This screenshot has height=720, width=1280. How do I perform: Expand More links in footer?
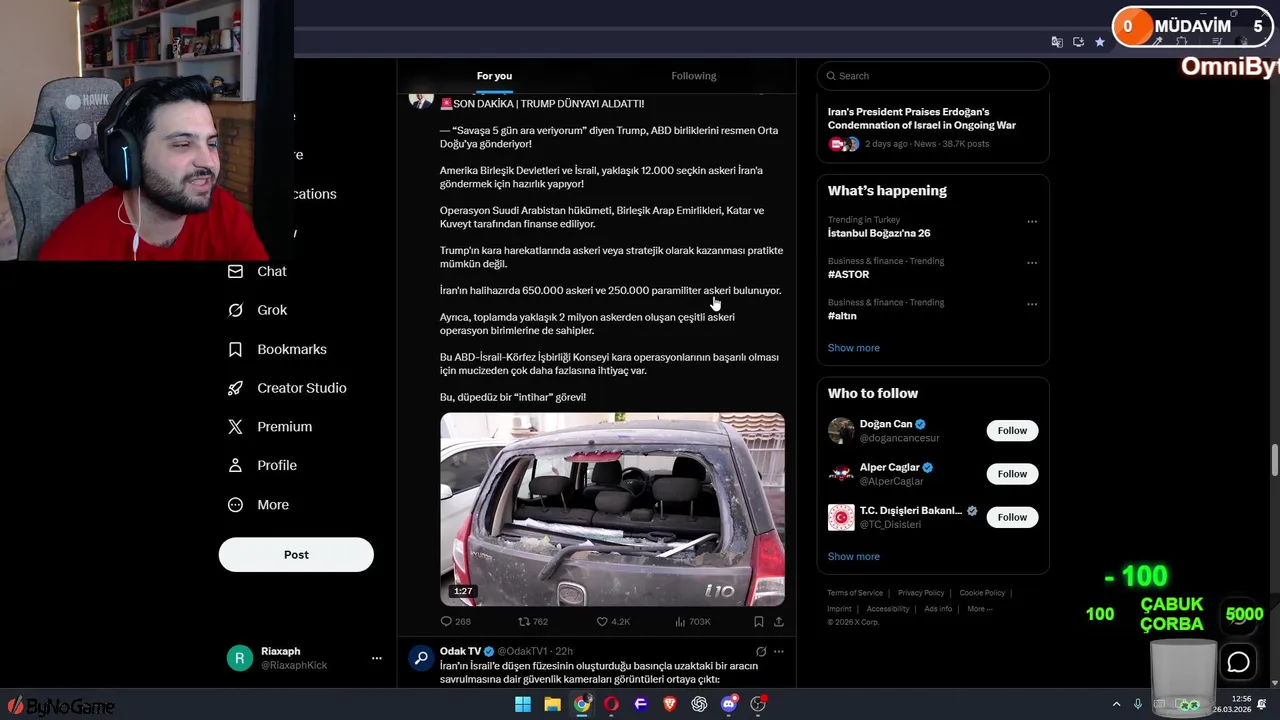(x=979, y=609)
